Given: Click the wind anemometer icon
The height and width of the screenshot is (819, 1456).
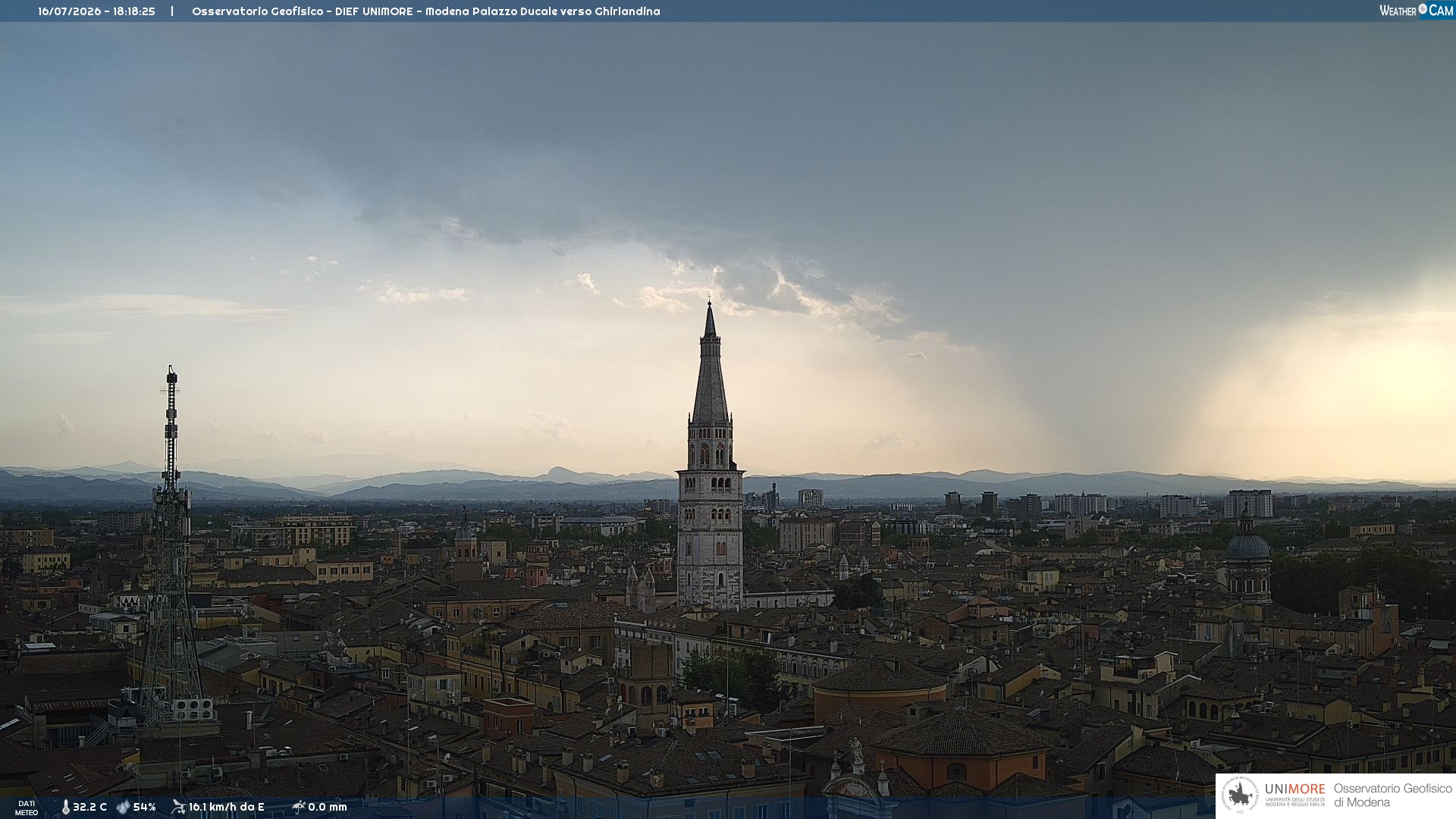Looking at the screenshot, I should click(x=178, y=807).
